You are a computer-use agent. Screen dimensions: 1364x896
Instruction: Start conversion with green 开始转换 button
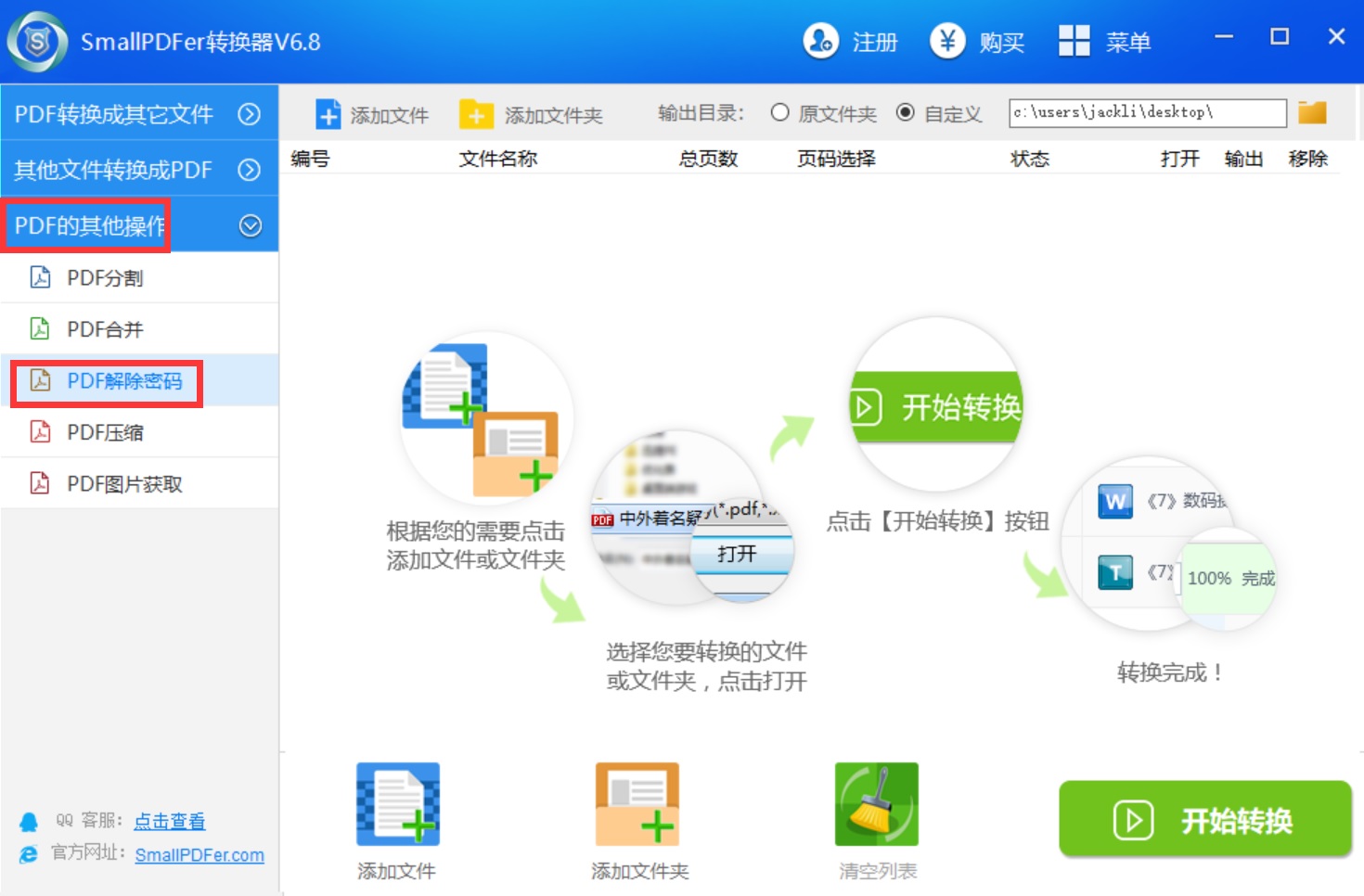pos(1205,819)
